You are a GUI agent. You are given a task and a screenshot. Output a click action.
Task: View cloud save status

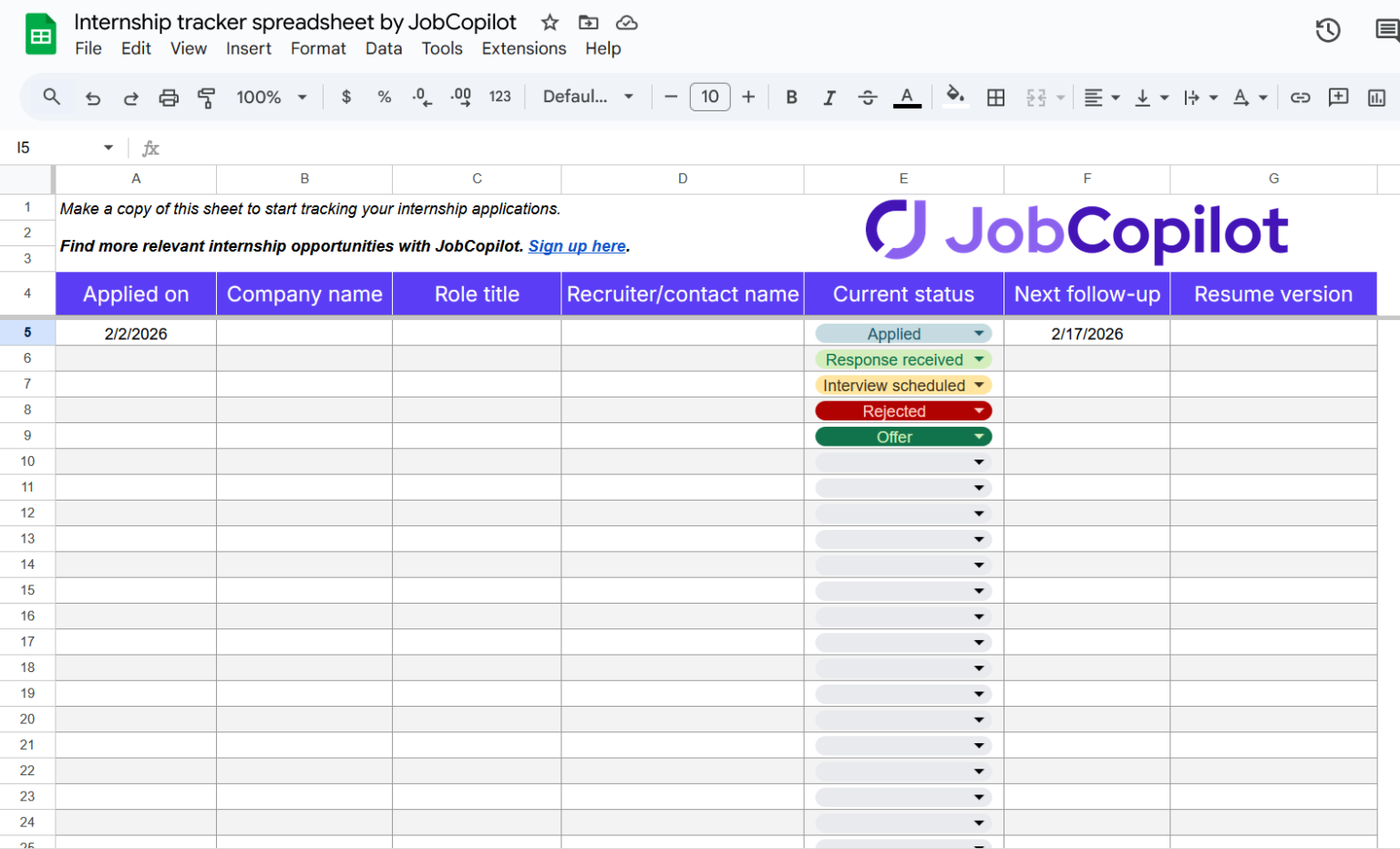627,23
